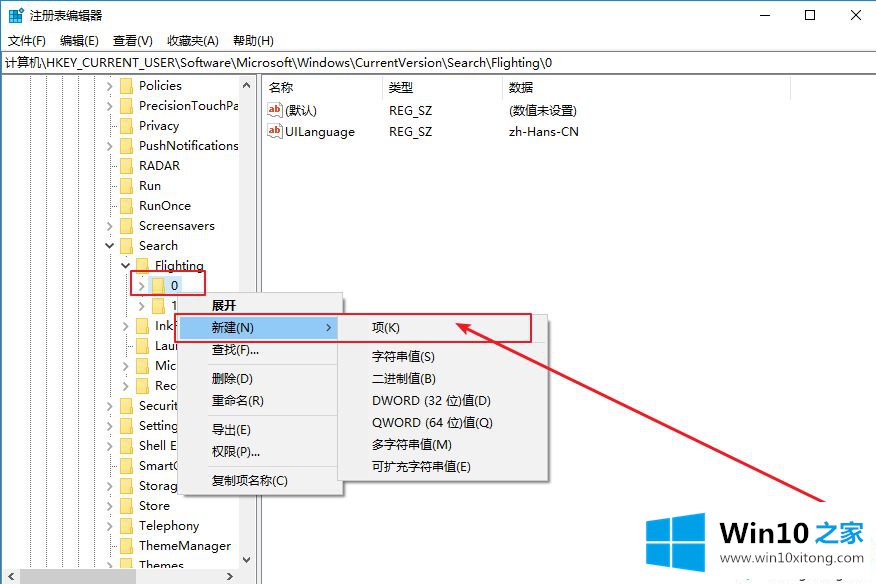Click the Telephony folder icon
Screen dimensions: 876x584
126,526
